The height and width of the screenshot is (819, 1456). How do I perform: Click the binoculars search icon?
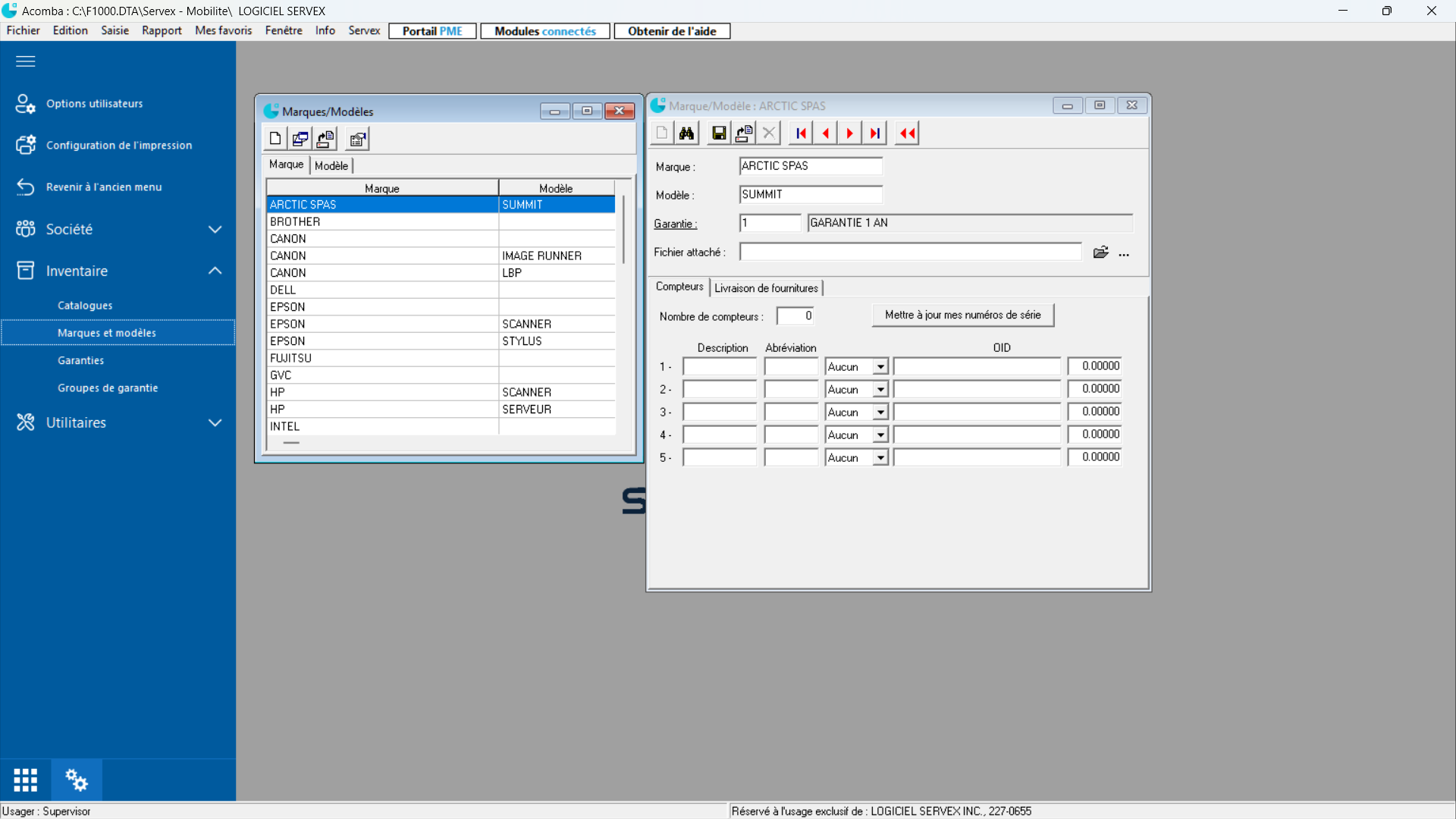click(686, 133)
